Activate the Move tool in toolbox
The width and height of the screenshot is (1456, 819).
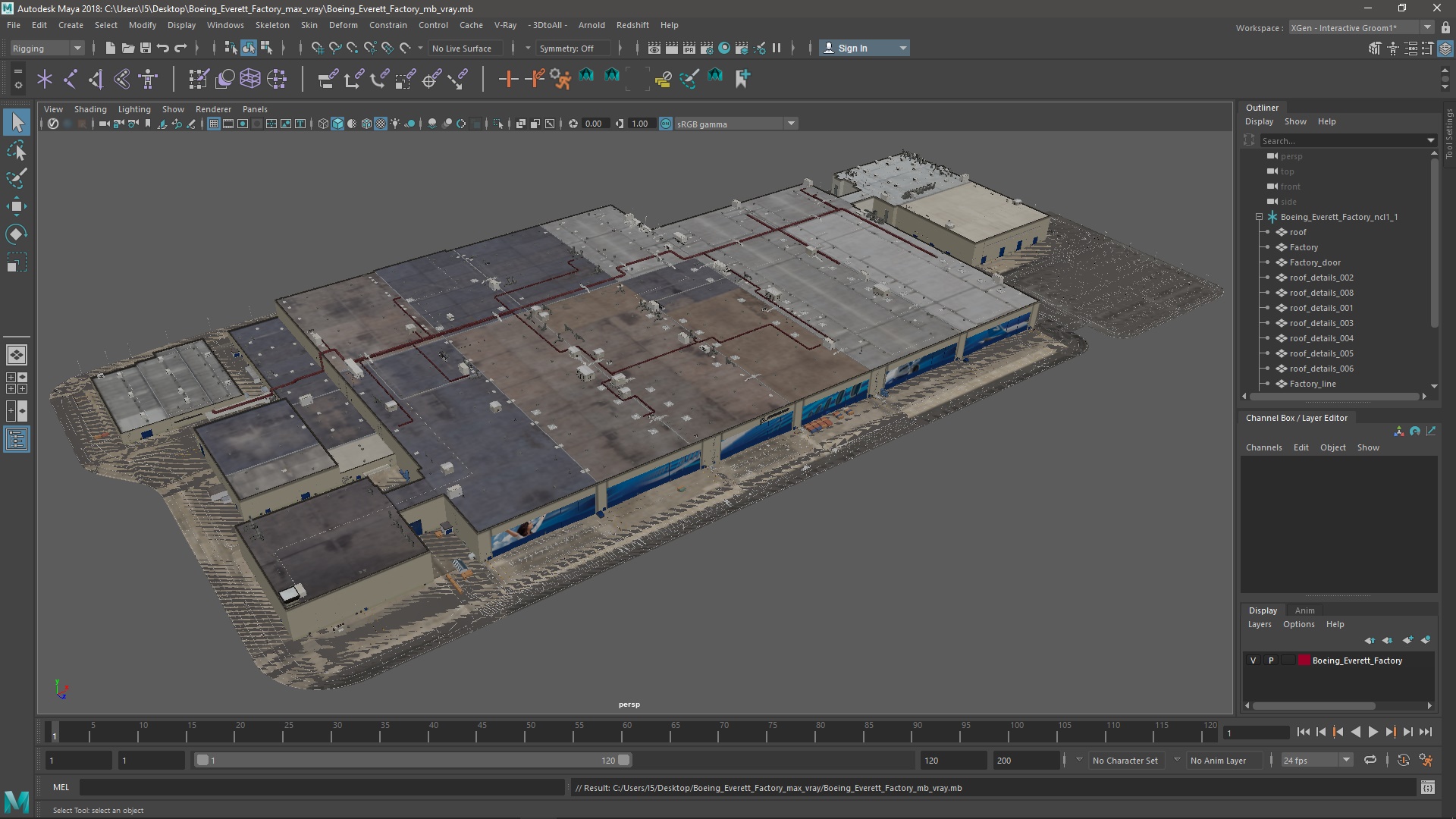click(17, 206)
